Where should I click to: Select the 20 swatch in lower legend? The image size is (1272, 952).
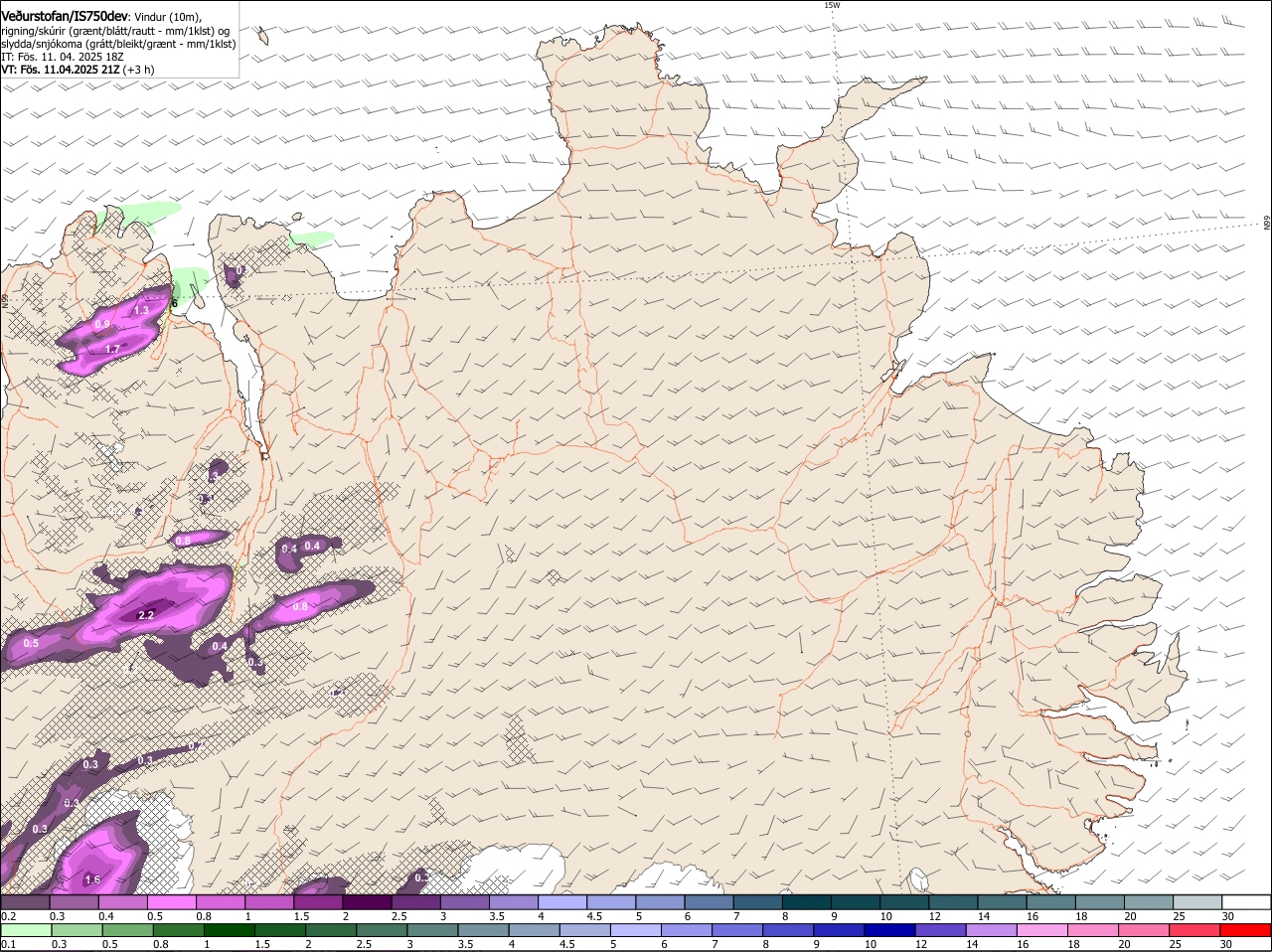(x=1143, y=931)
